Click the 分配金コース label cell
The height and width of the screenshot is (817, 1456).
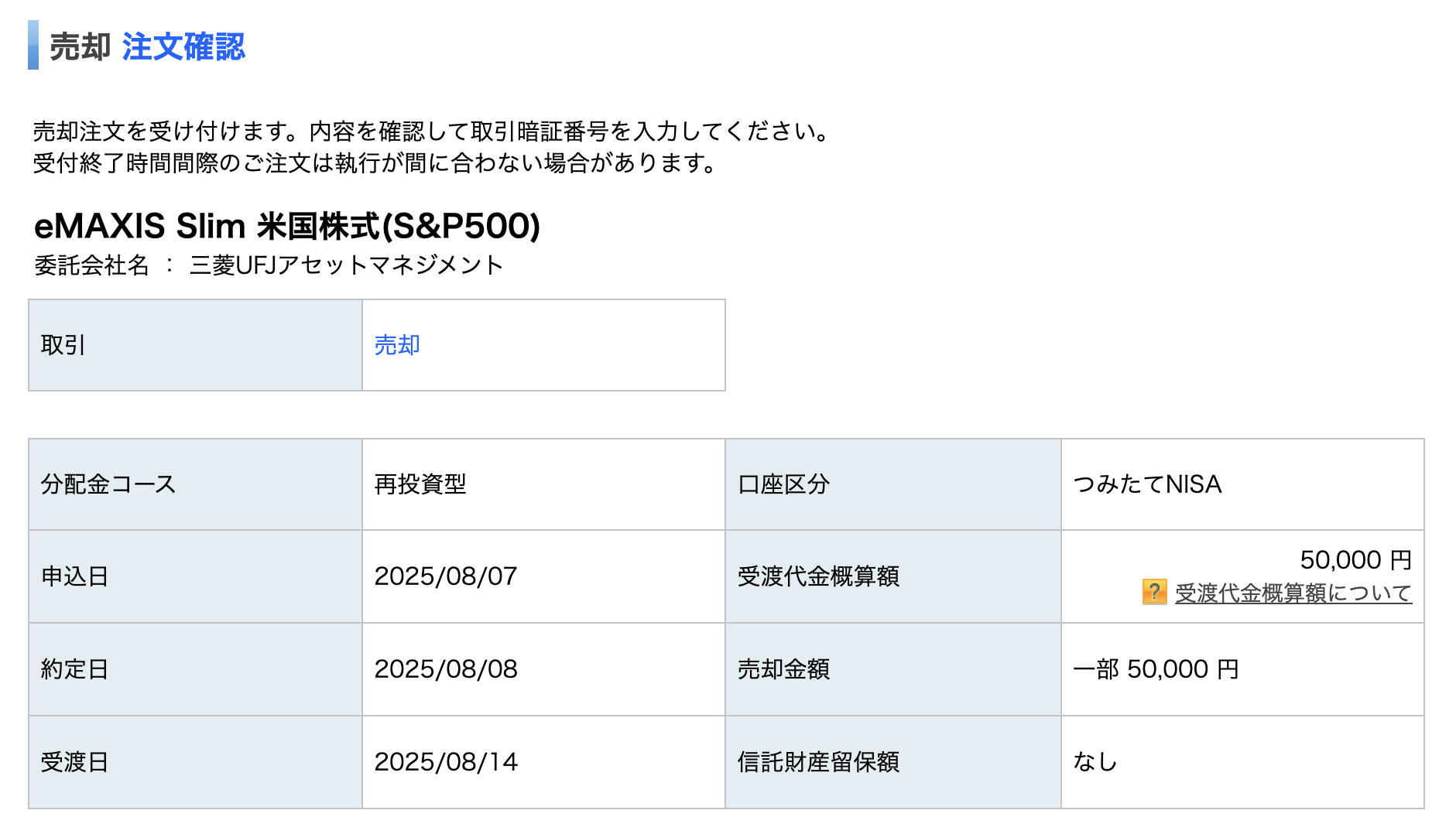195,484
